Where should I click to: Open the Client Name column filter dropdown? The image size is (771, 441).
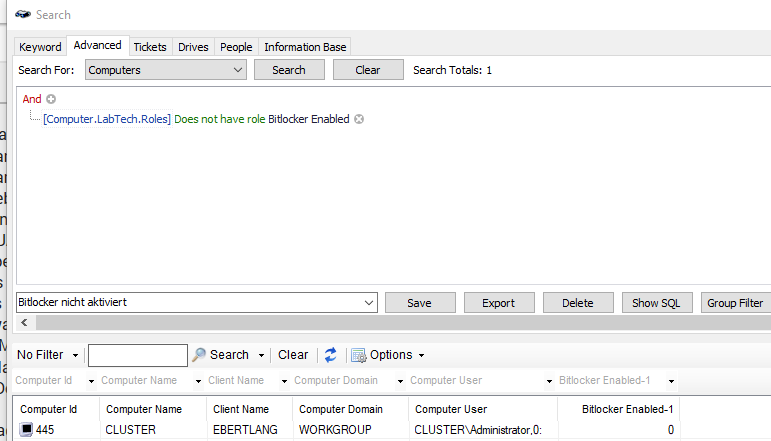pyautogui.click(x=284, y=381)
